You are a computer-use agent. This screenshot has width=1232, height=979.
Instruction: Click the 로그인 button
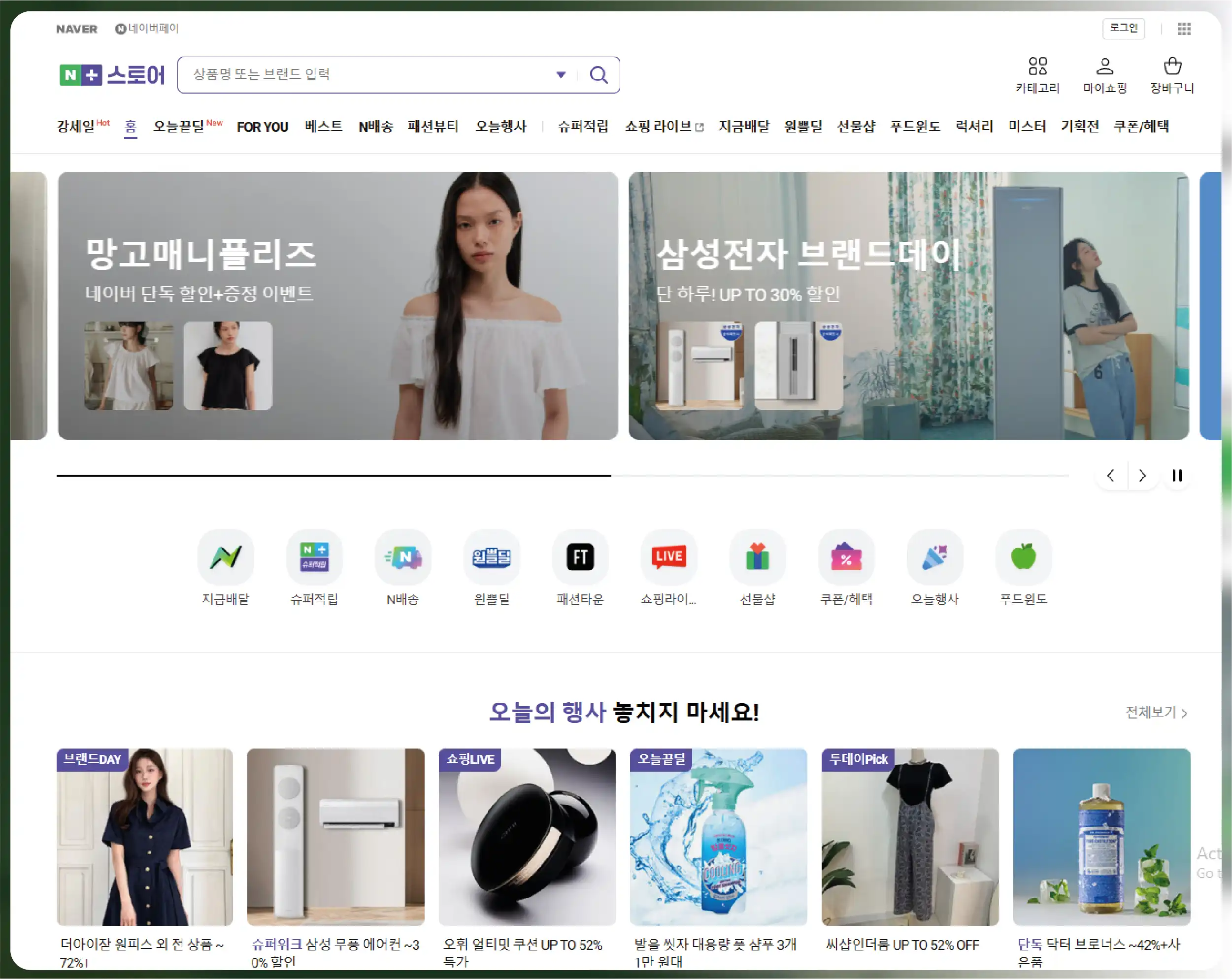[x=1123, y=28]
